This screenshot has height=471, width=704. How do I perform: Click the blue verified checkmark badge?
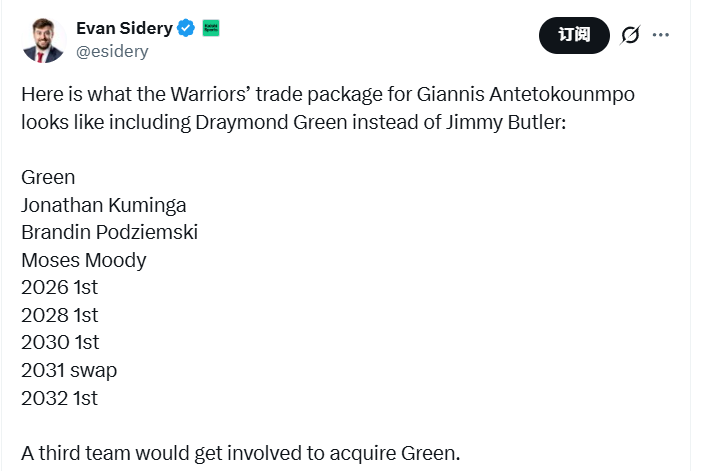pos(186,29)
